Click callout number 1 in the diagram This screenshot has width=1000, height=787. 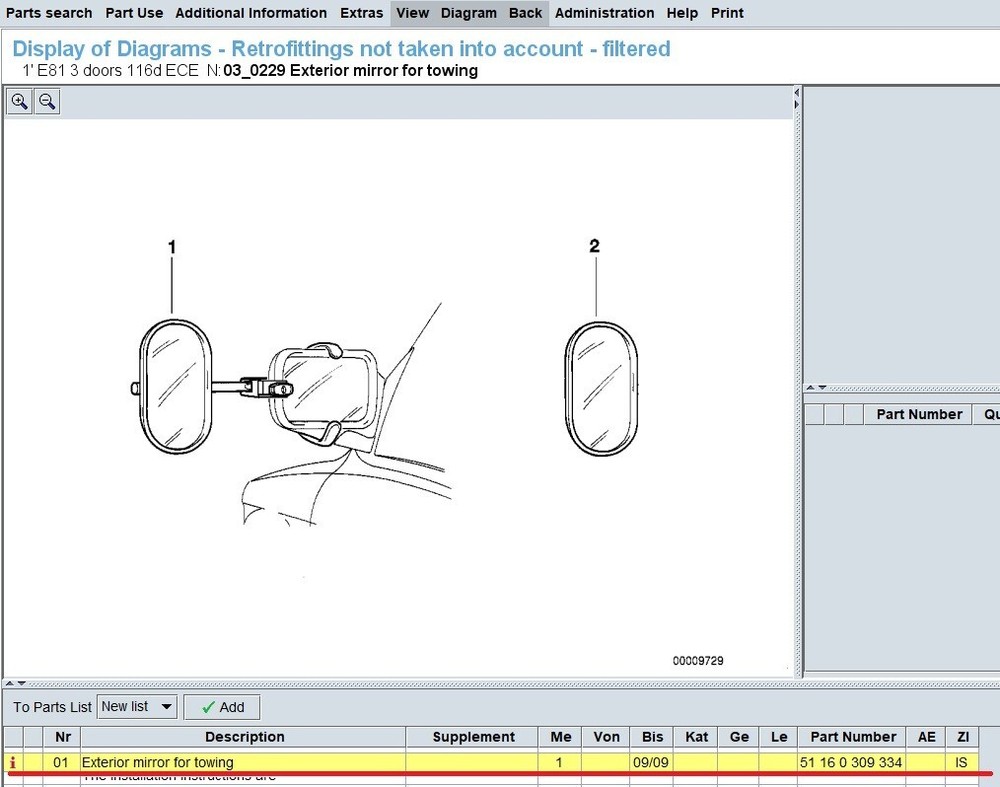(x=172, y=246)
